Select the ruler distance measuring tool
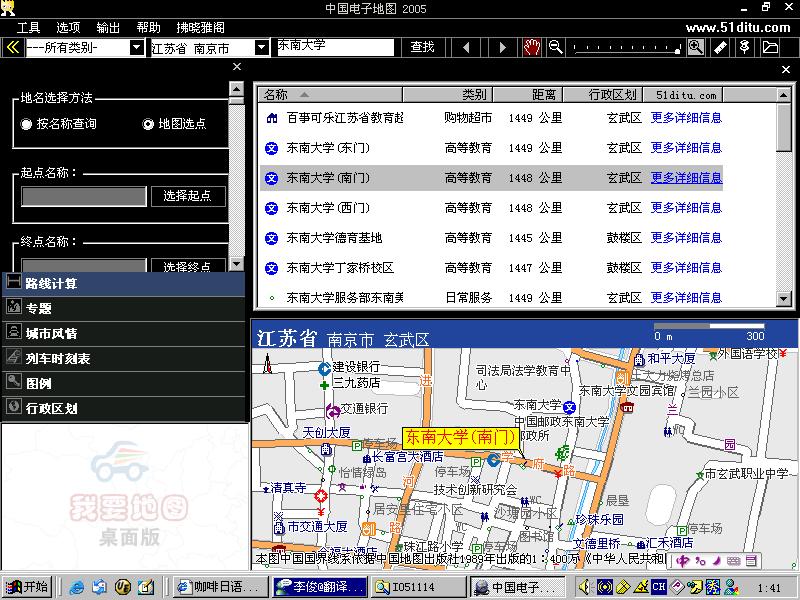 tap(720, 47)
